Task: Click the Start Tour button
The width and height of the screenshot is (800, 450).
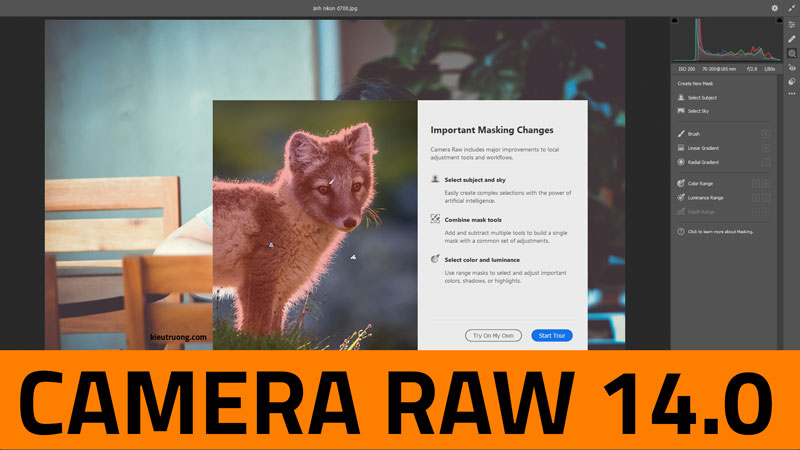Action: click(552, 335)
